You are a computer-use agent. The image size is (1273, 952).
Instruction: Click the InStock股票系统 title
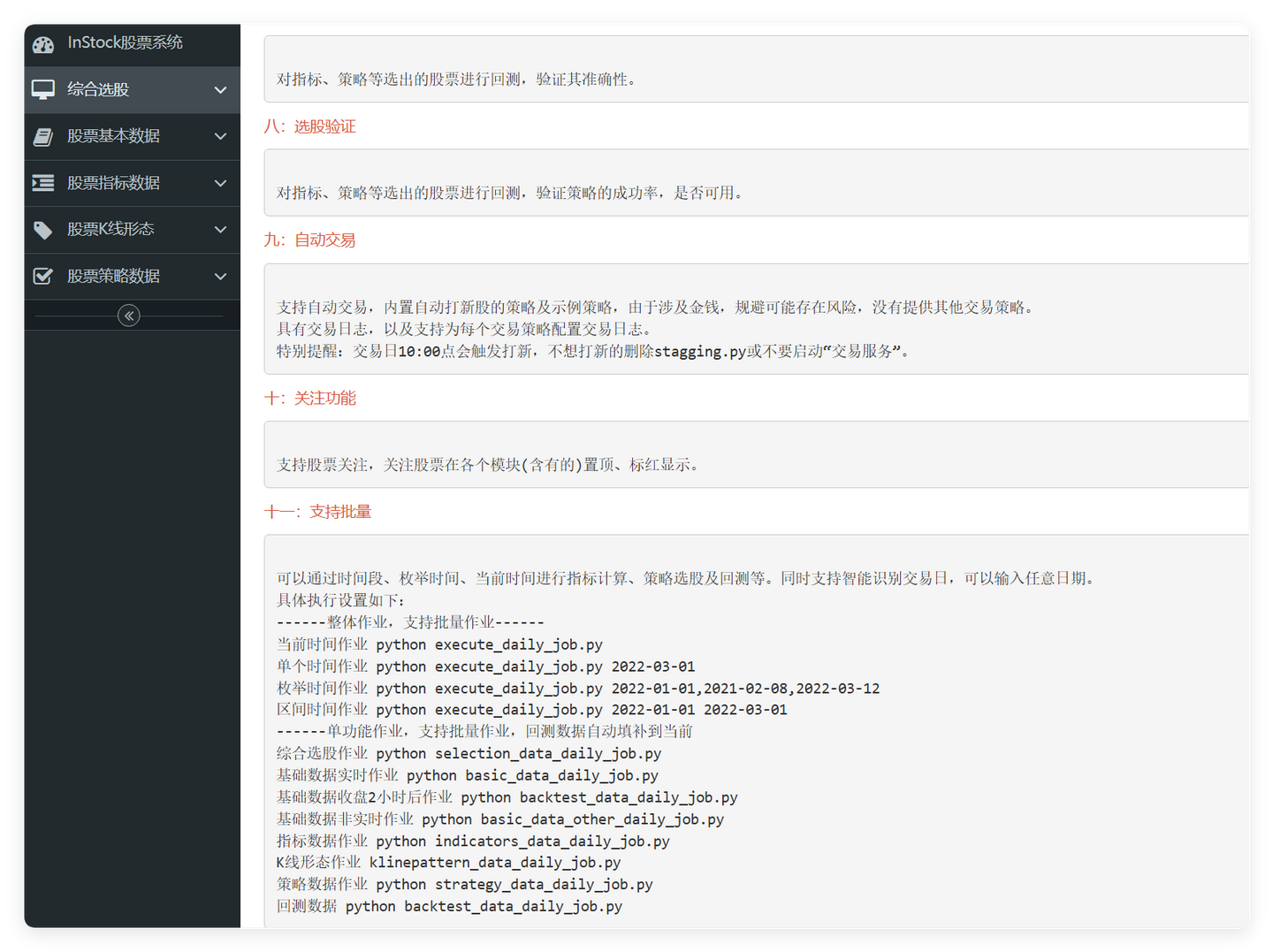126,42
